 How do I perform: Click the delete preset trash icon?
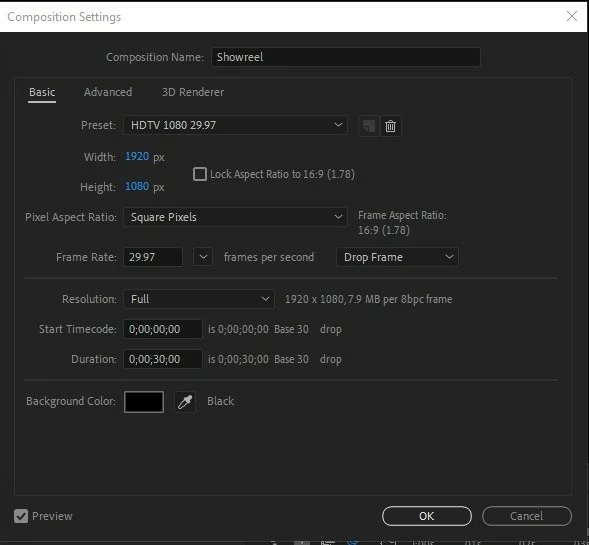tap(390, 126)
